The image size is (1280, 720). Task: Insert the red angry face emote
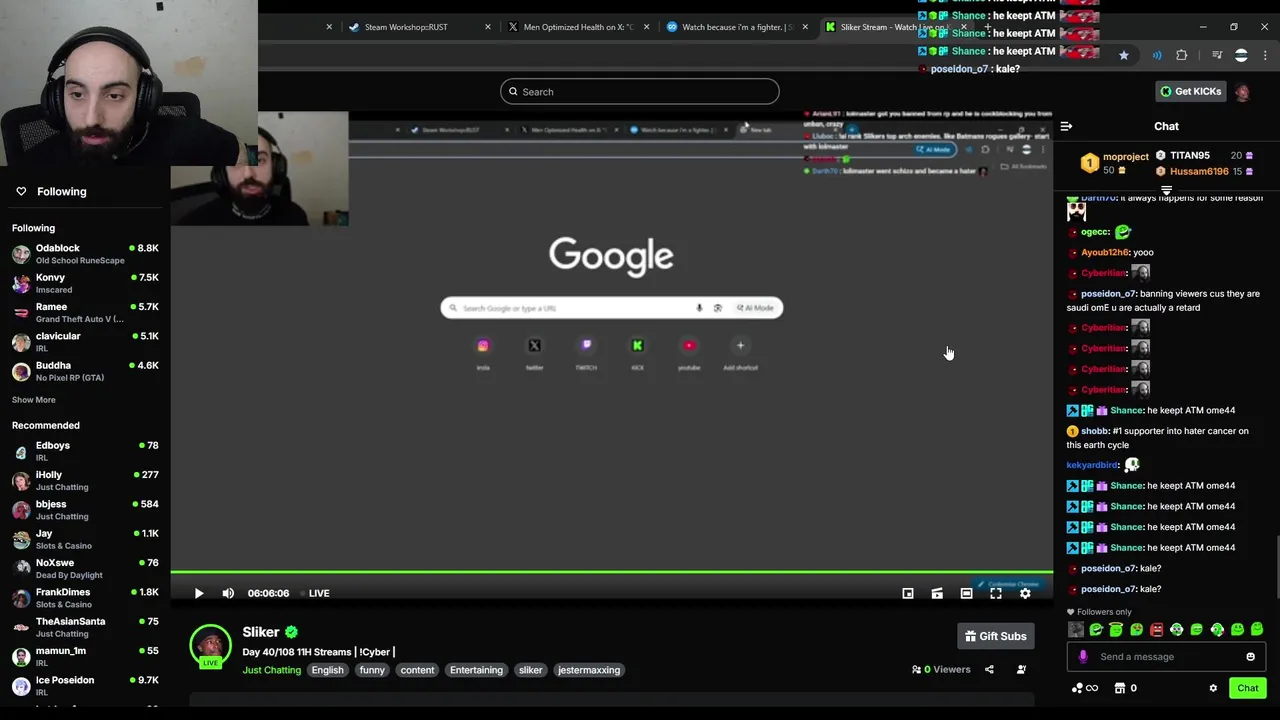(x=1157, y=629)
